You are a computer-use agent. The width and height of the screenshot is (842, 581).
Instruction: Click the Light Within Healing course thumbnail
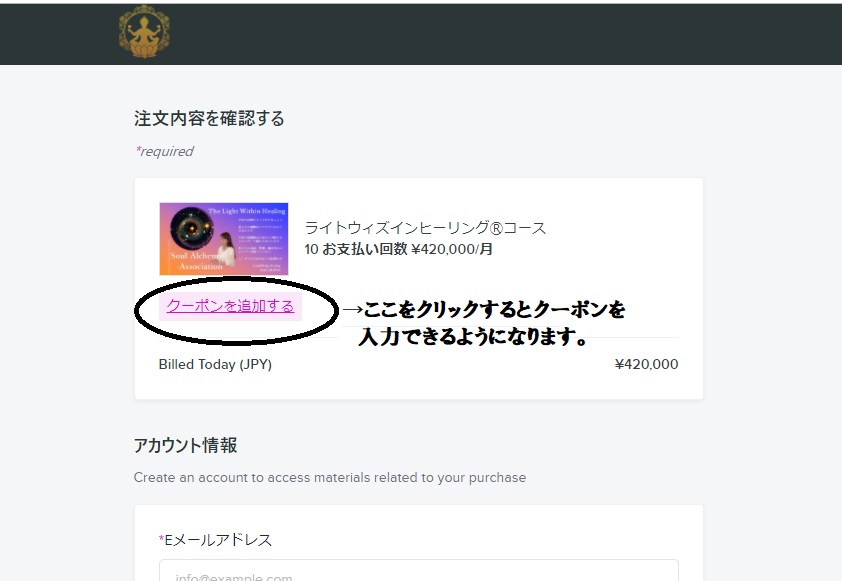pos(224,239)
